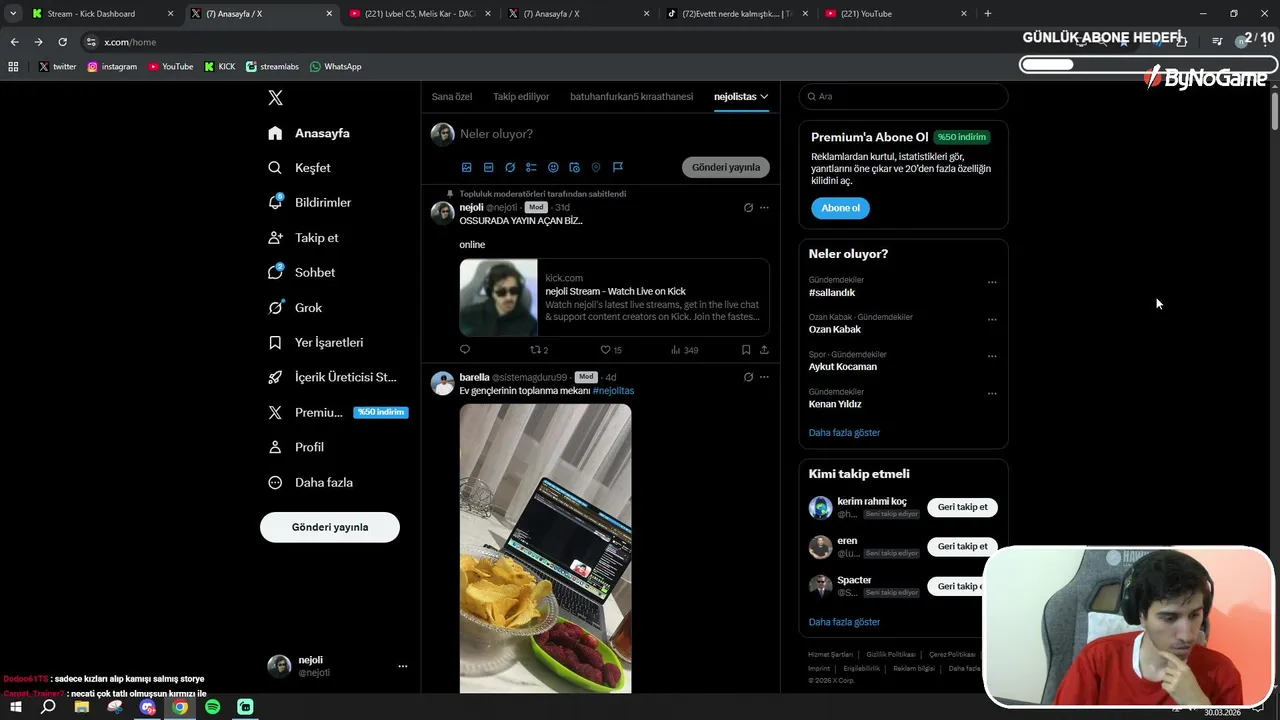Open Spotify from taskbar
The image size is (1280, 720).
pos(213,707)
